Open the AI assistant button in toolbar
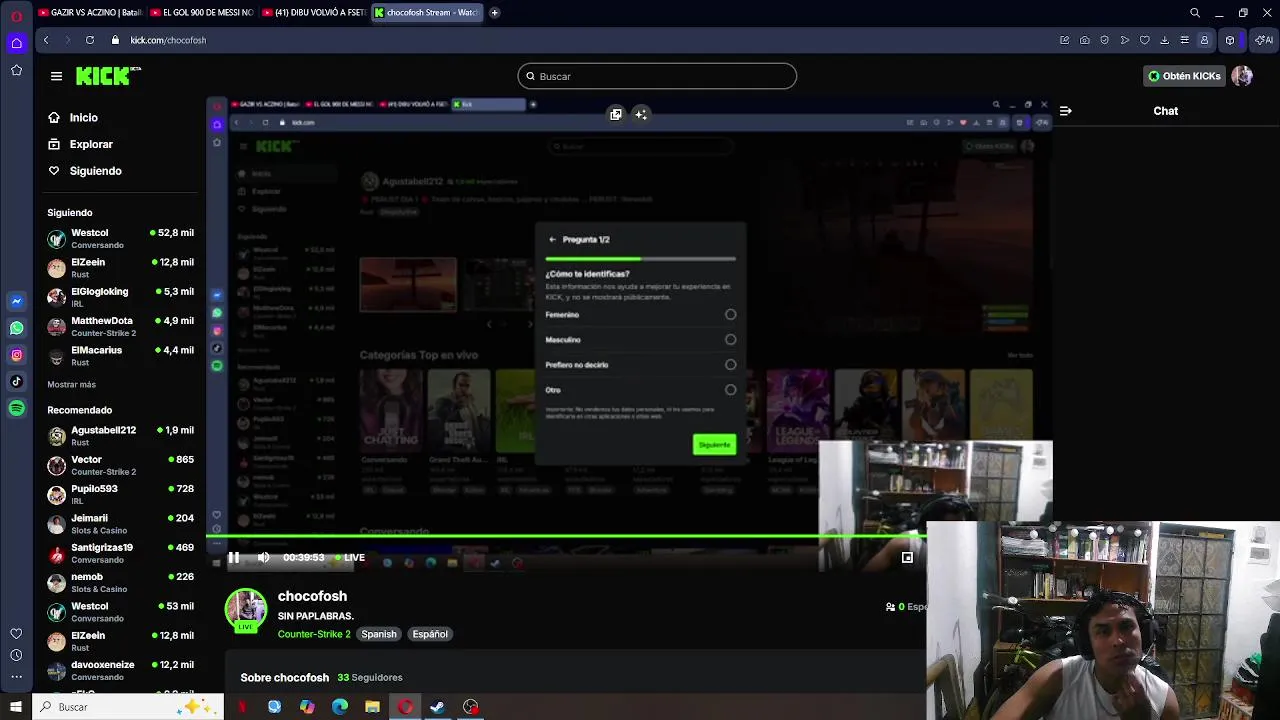This screenshot has height=720, width=1280. click(1264, 40)
